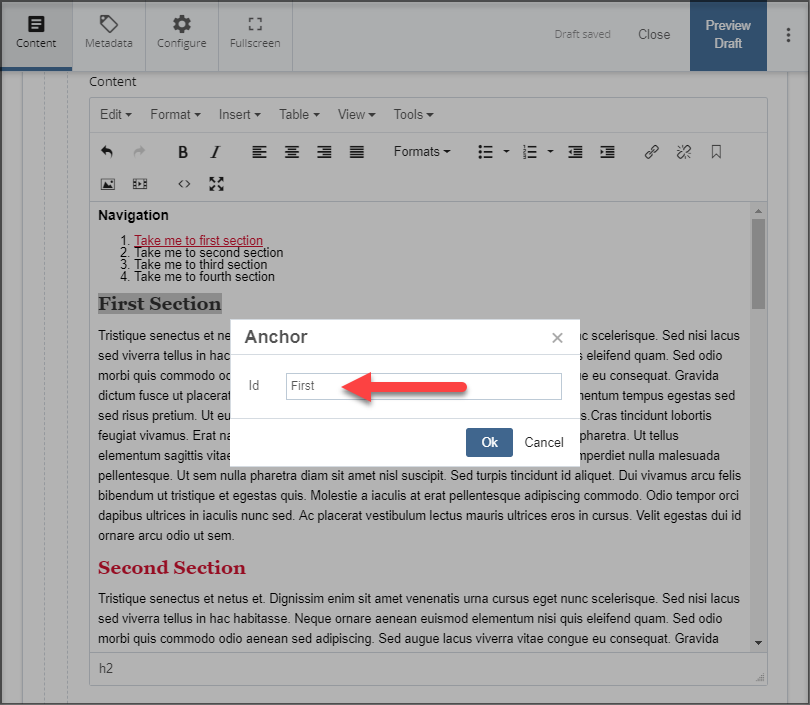This screenshot has width=810, height=705.
Task: Open the Table menu
Action: click(299, 115)
